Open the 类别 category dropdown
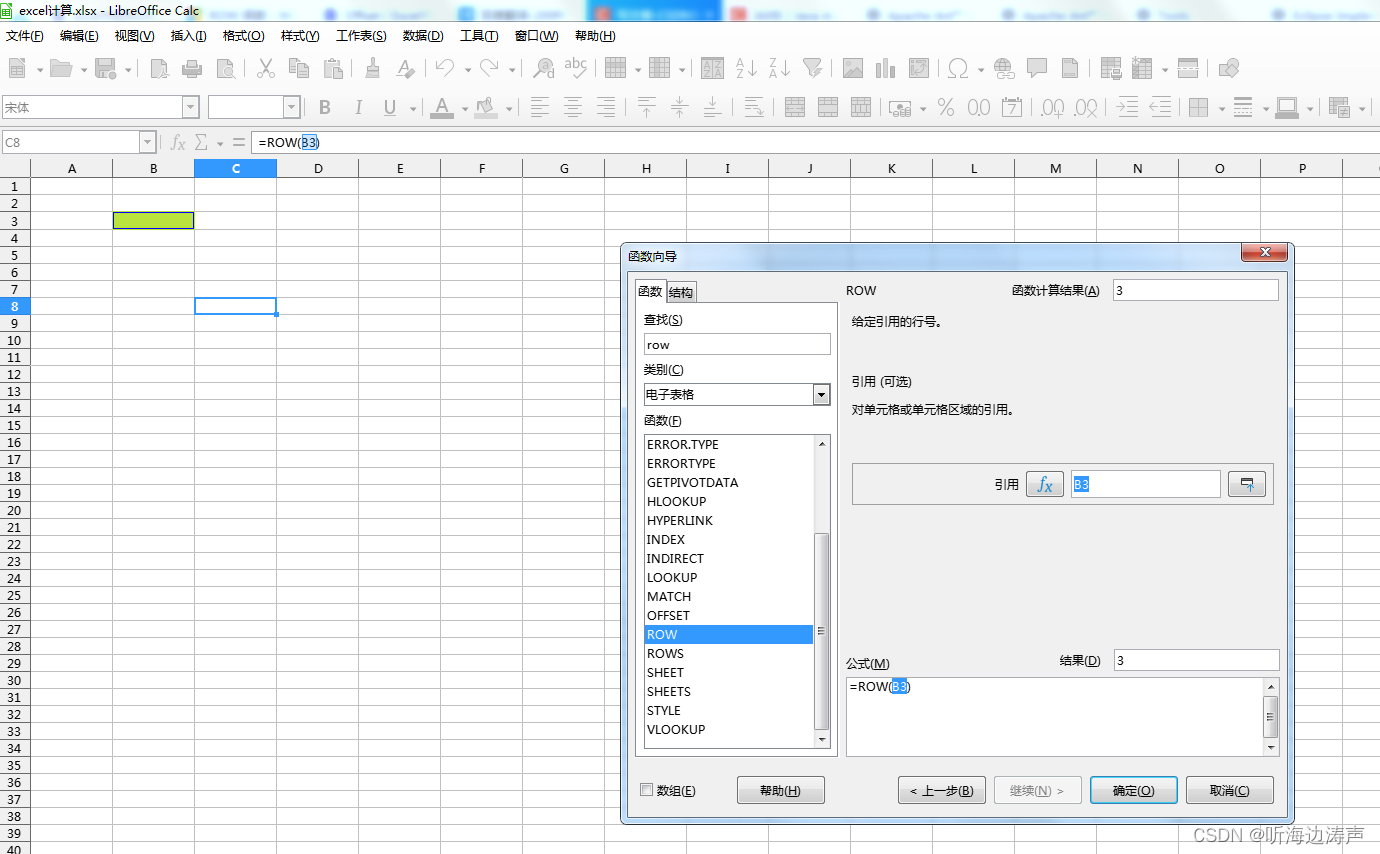Viewport: 1380px width, 854px height. 822,394
